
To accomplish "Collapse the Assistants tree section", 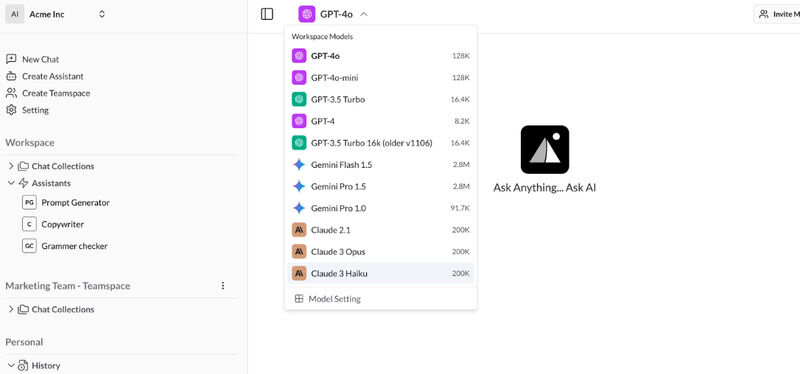I will 11,183.
